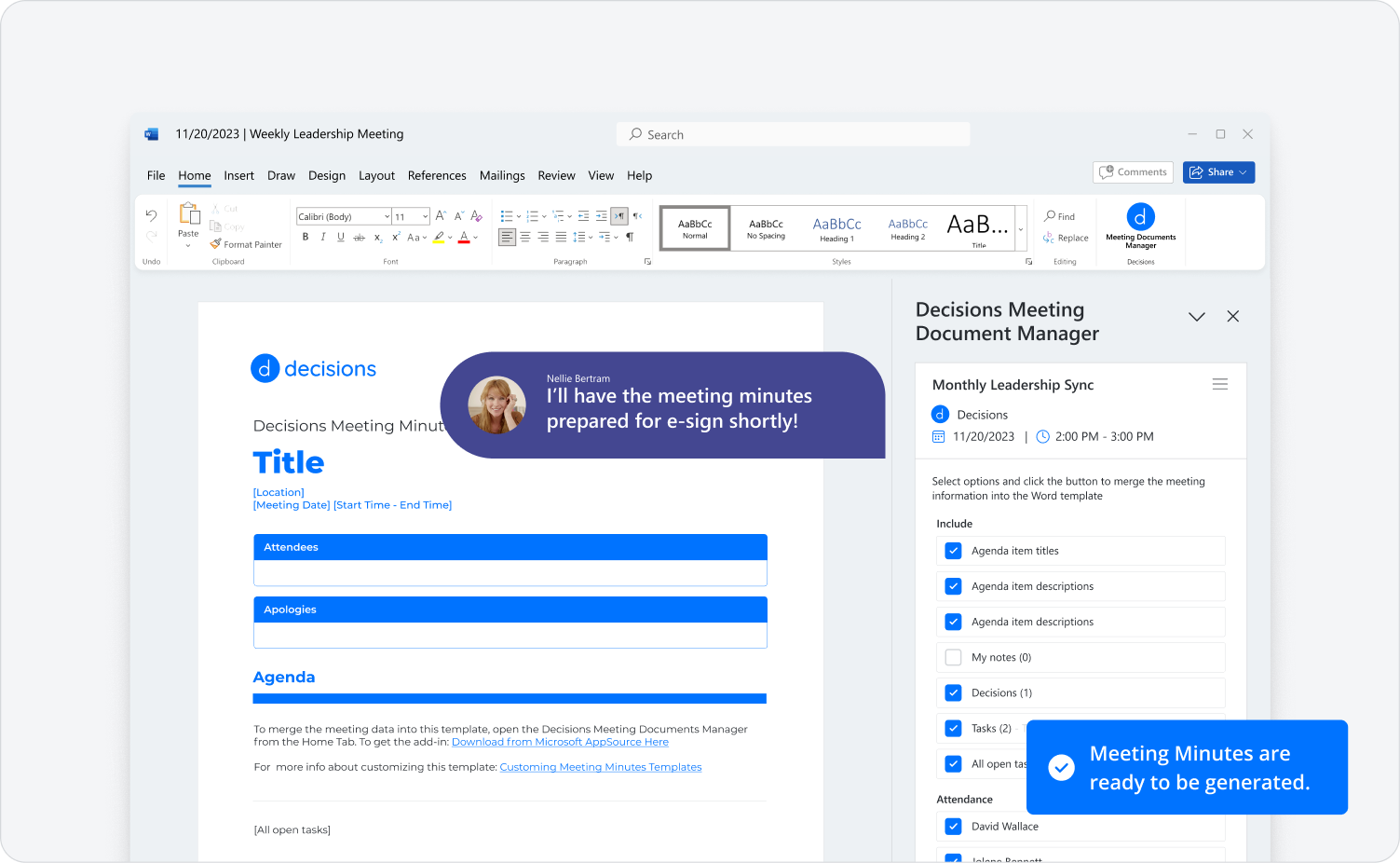Toggle underline formatting

(341, 237)
